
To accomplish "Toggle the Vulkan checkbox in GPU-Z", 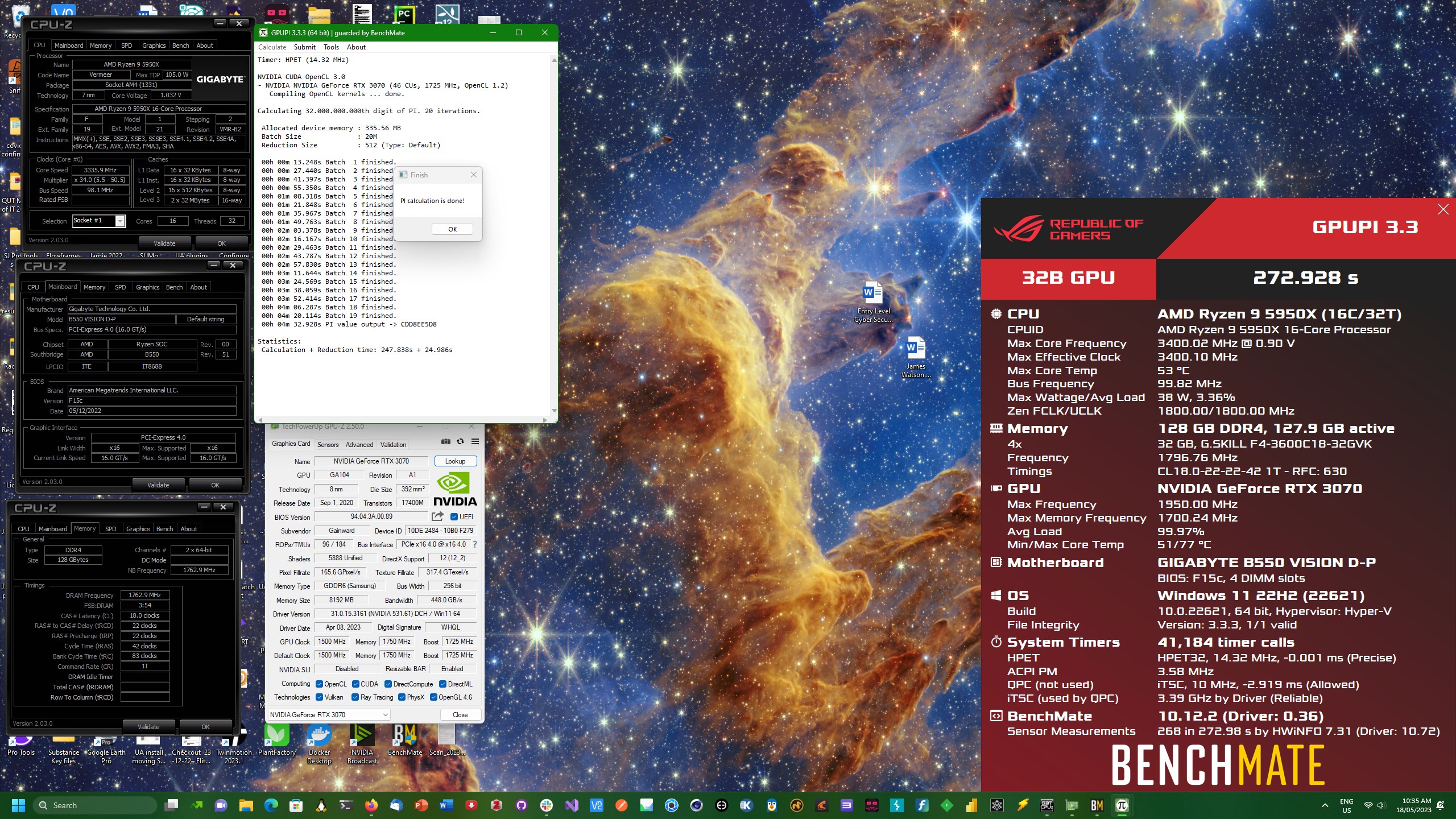I will click(x=319, y=697).
